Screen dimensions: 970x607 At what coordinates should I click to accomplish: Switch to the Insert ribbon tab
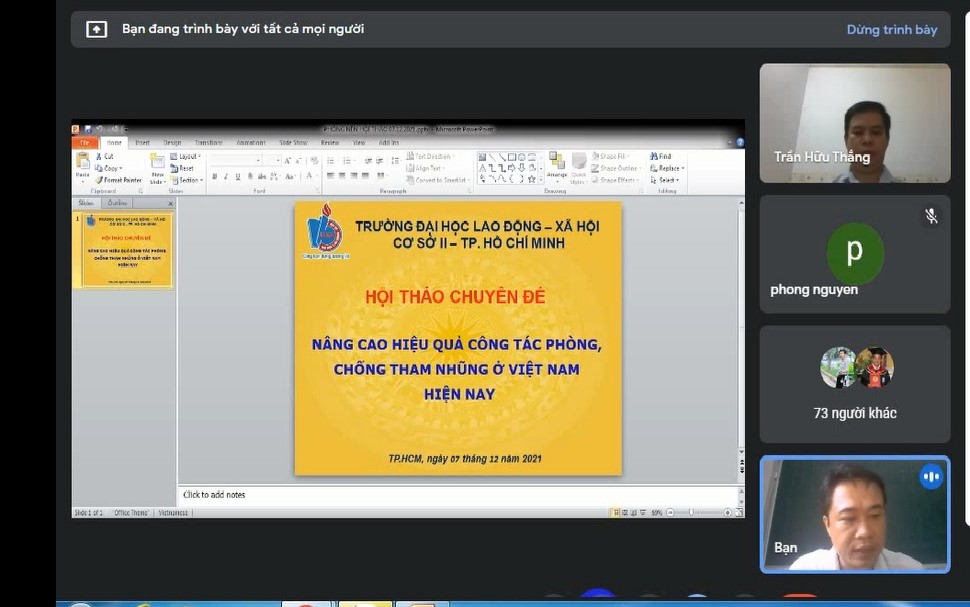pos(142,143)
